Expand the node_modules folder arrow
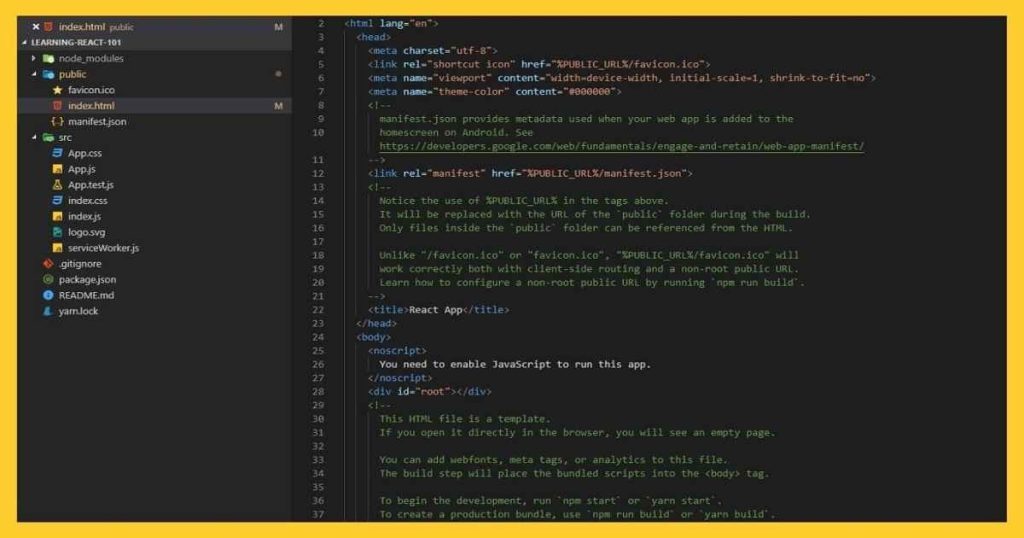Screen dimensions: 1024x538 (x=34, y=58)
